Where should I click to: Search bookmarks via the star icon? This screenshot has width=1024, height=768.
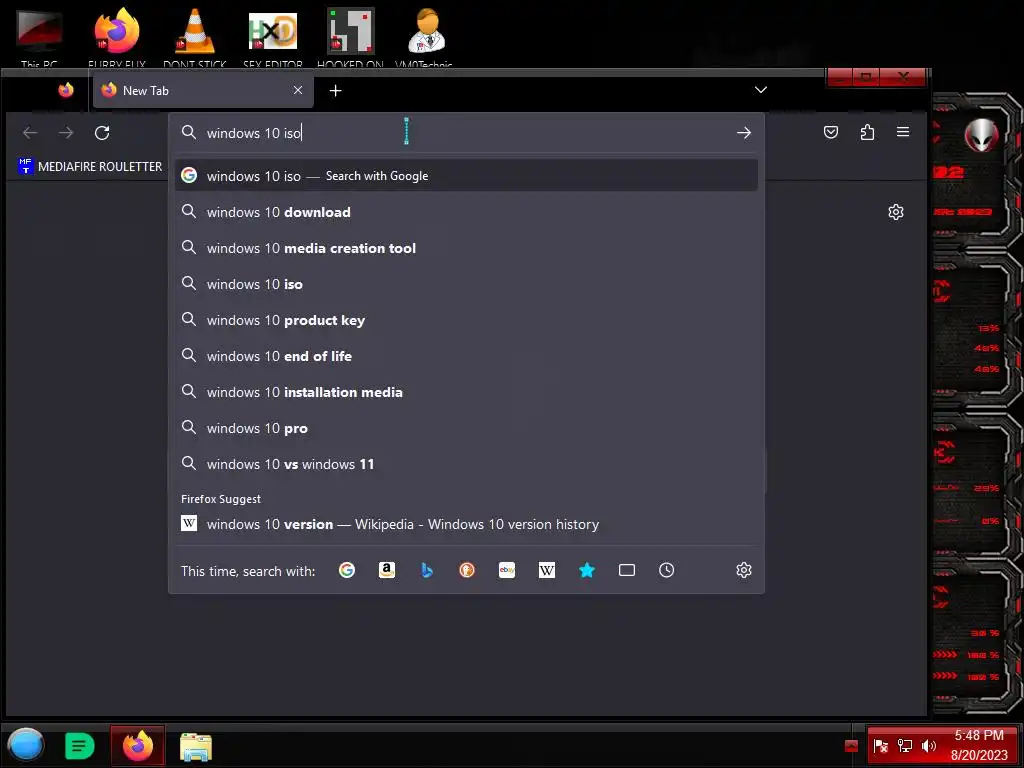click(586, 570)
